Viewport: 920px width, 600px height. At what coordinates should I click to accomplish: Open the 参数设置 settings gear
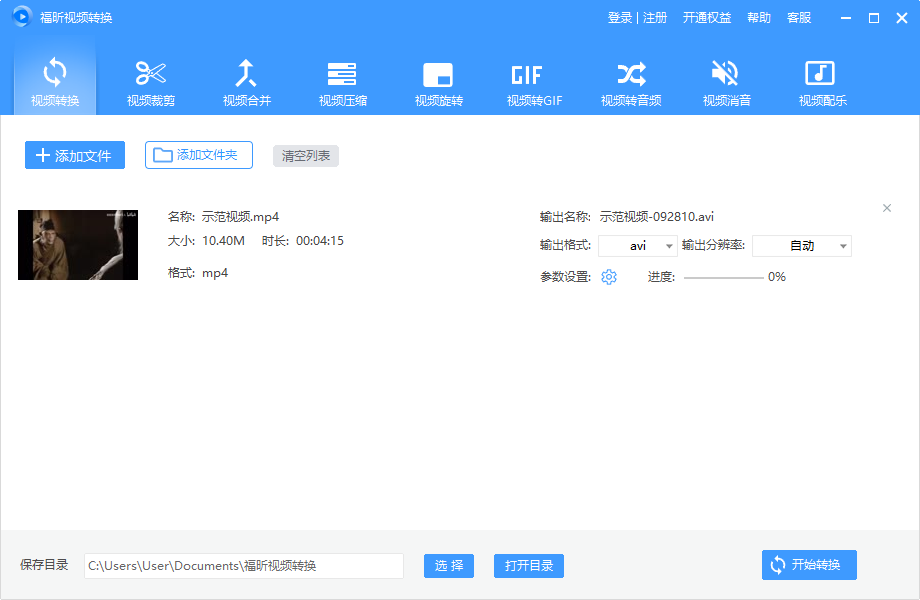(608, 277)
